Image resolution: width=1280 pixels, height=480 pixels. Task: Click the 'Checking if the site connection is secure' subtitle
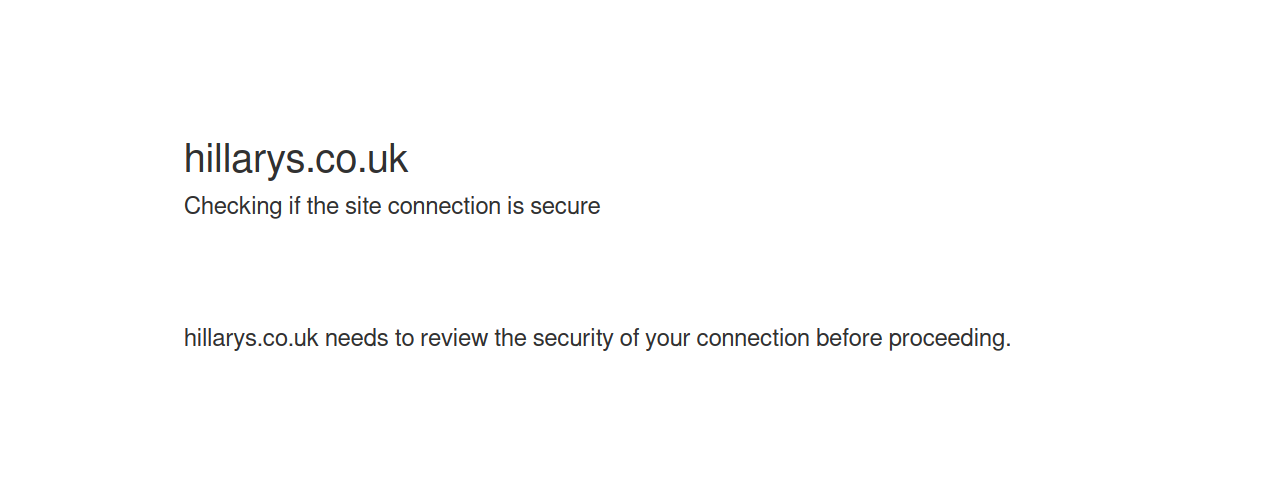tap(392, 206)
